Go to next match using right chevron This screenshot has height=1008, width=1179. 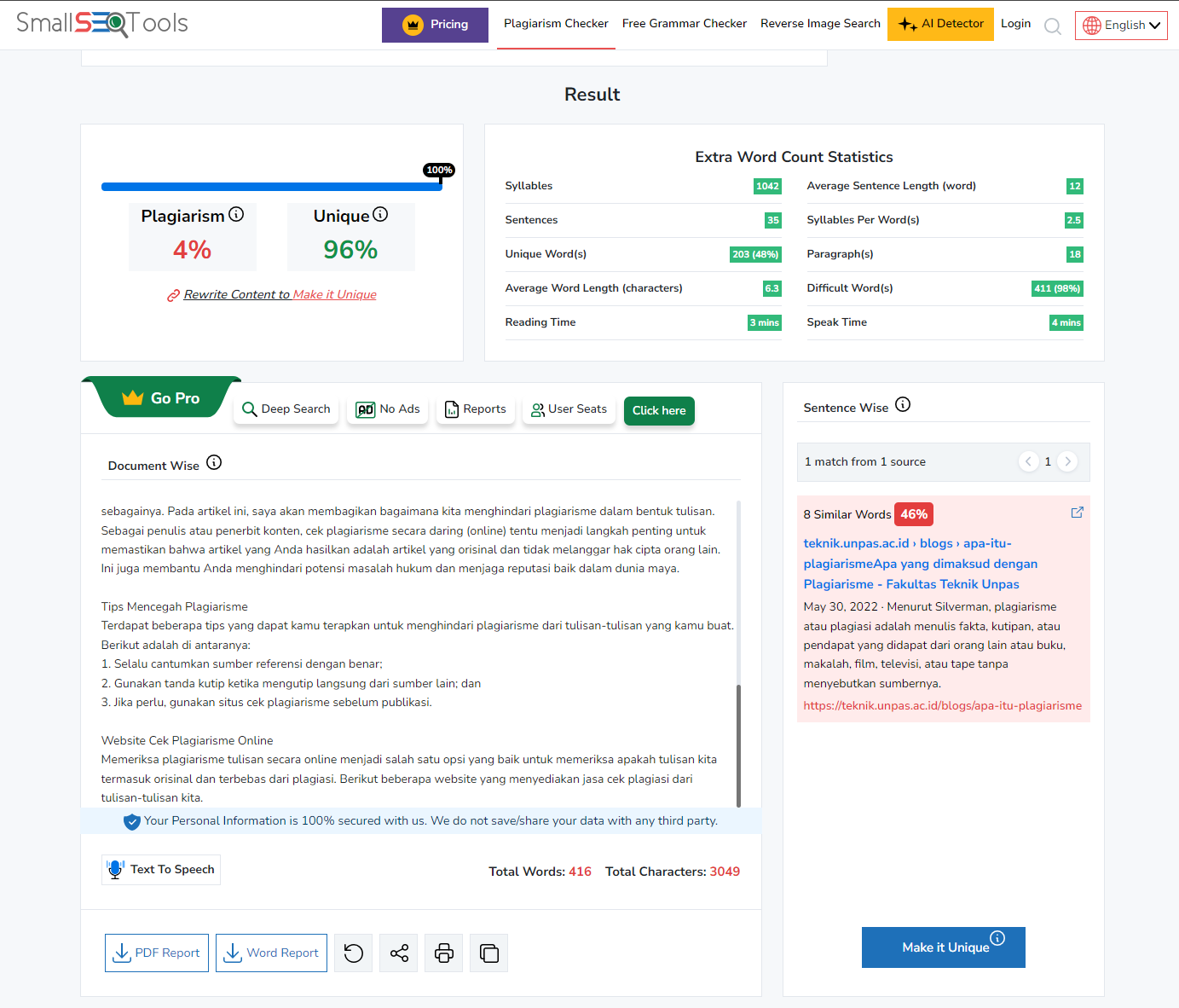1067,461
